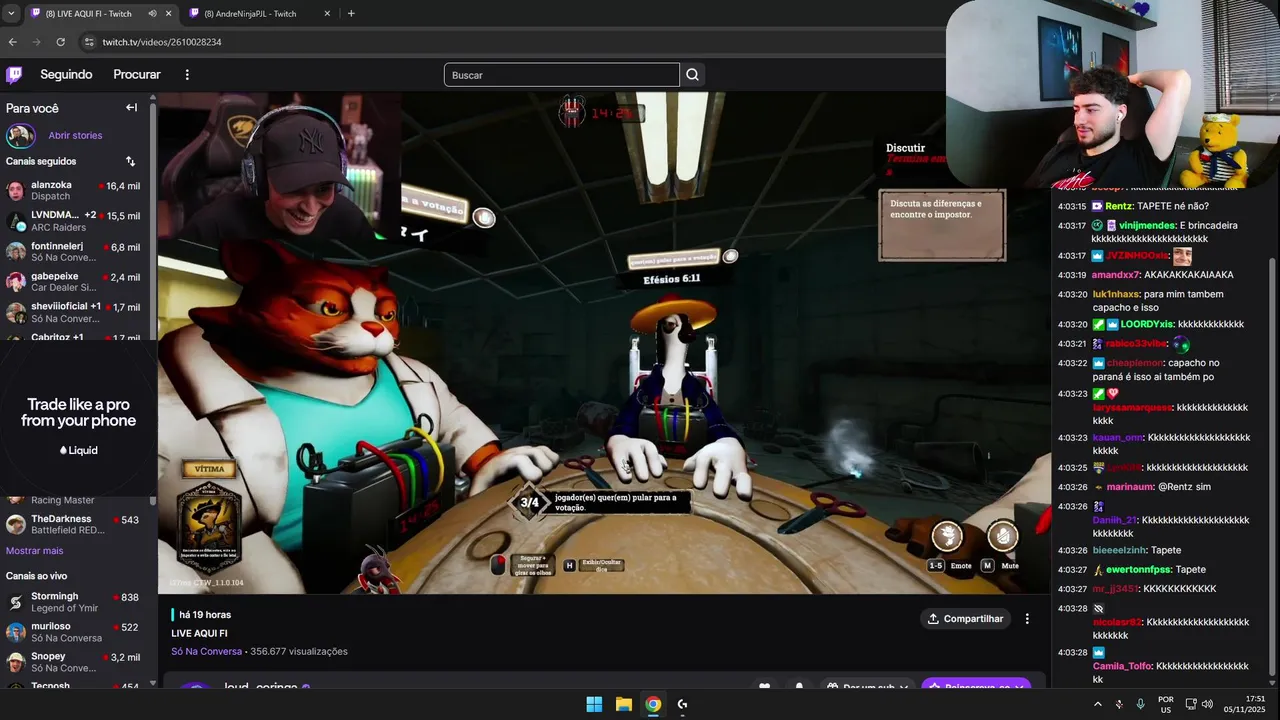The height and width of the screenshot is (720, 1280).
Task: Open the Só Na Conversa category link
Action: click(206, 652)
